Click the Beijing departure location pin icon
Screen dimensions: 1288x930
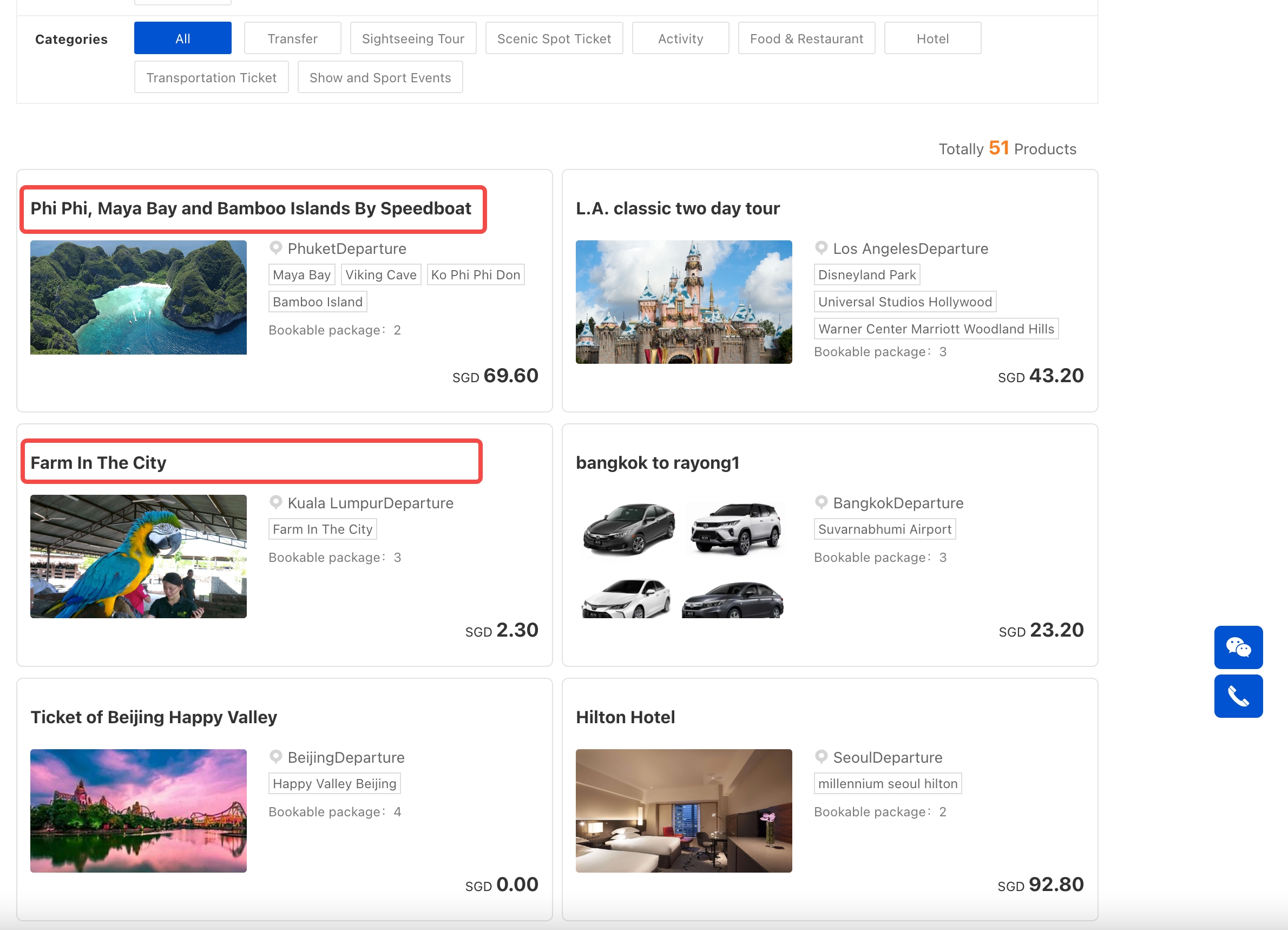click(275, 757)
